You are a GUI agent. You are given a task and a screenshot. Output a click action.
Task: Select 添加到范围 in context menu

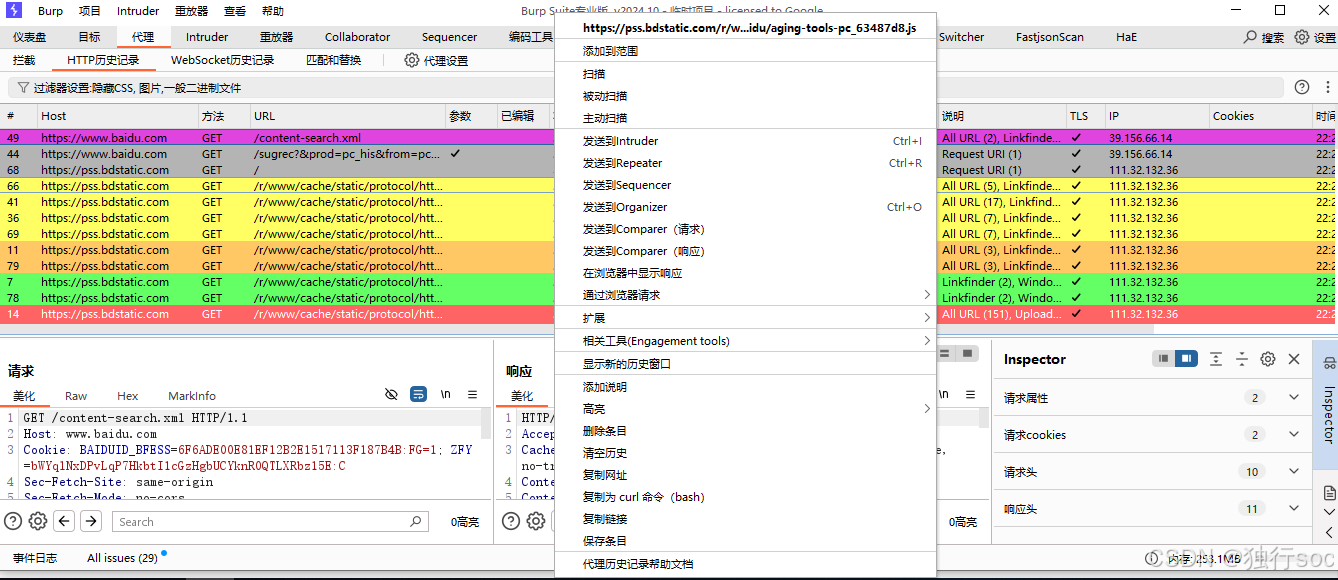pyautogui.click(x=745, y=51)
